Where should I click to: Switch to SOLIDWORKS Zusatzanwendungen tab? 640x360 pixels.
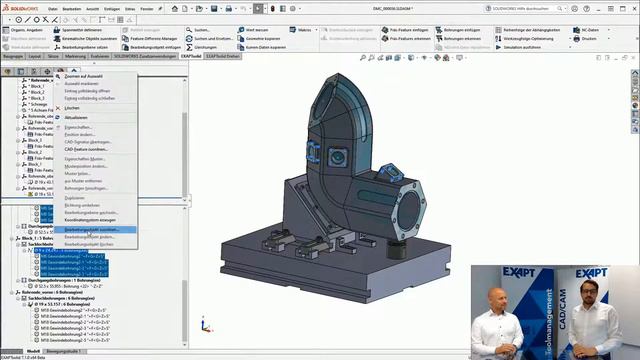(x=145, y=56)
